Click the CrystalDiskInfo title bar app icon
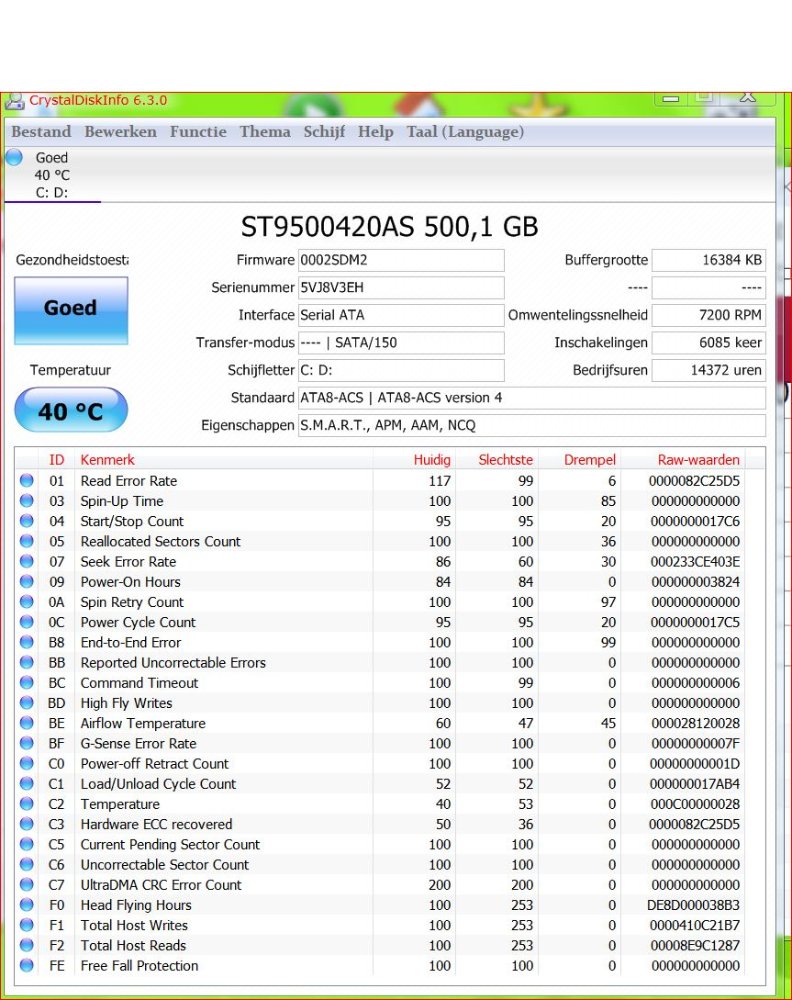 tap(14, 101)
